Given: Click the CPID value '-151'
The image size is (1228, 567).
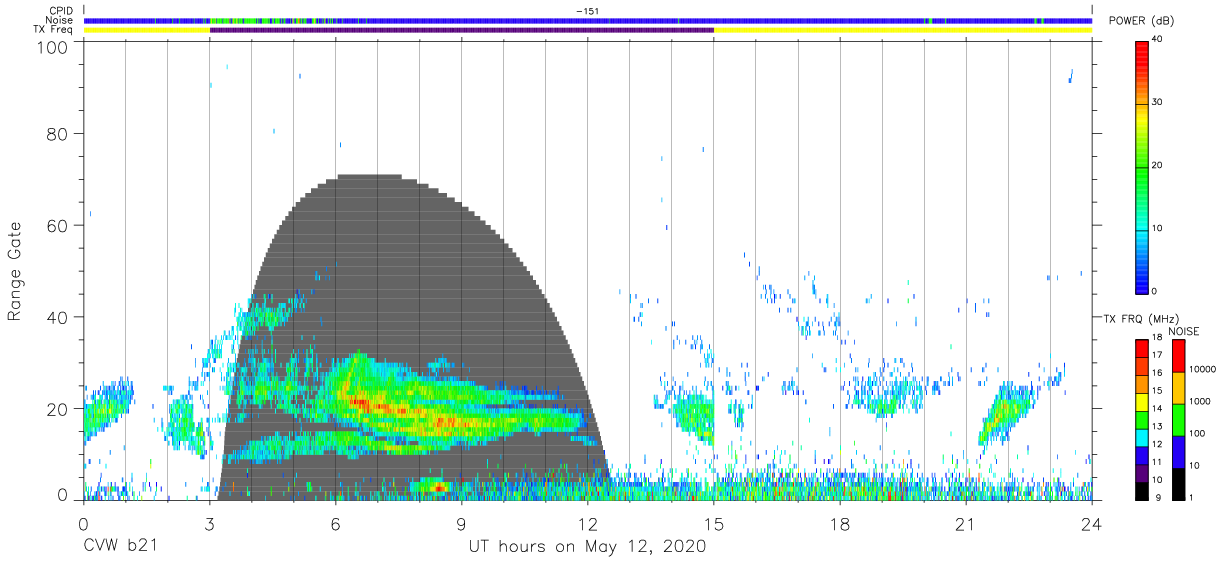Looking at the screenshot, I should click(588, 10).
